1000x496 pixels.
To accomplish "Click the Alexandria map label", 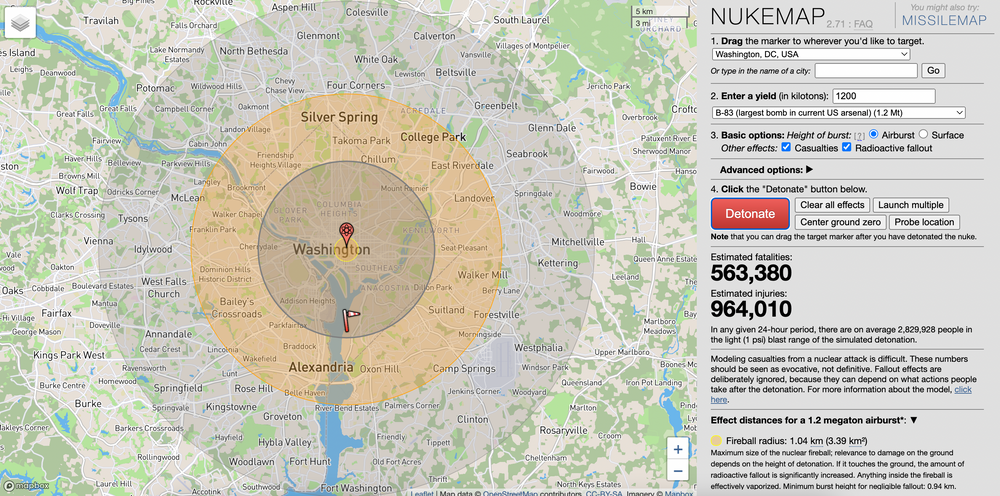I will tap(321, 367).
